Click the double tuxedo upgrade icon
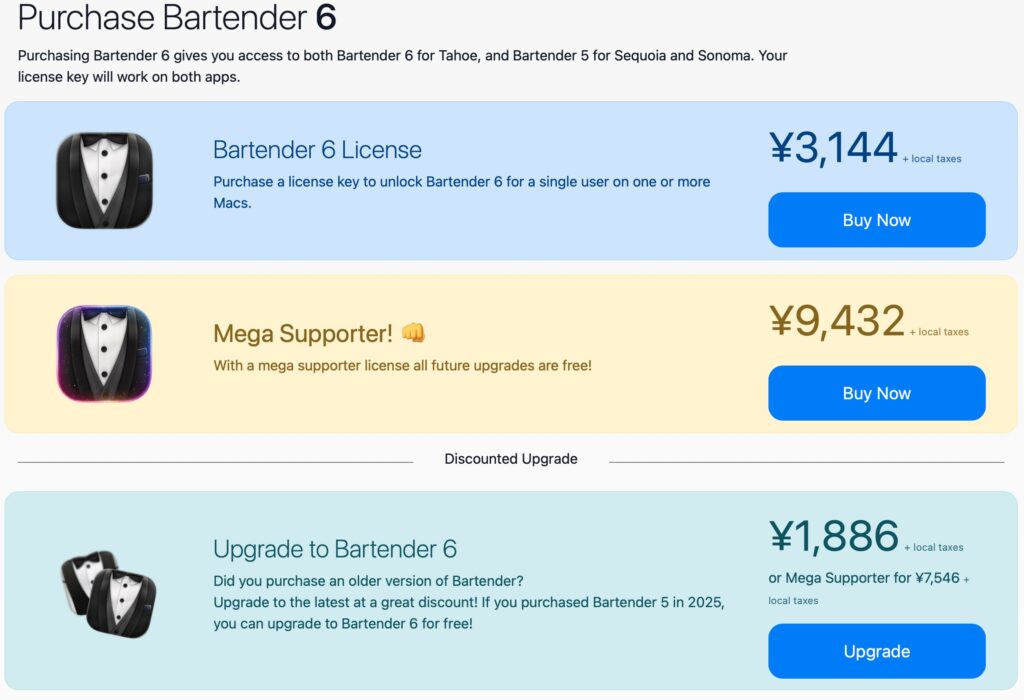 (109, 593)
